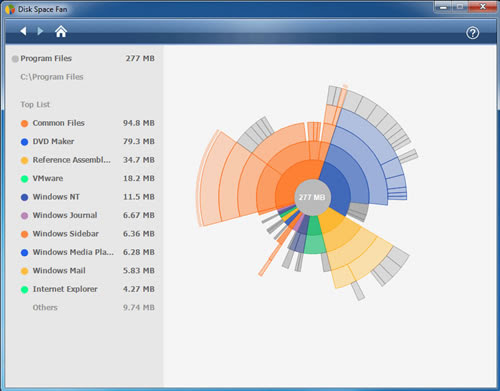Screen dimensions: 500x391
Task: Open Common Files in the top list
Action: coord(88,123)
